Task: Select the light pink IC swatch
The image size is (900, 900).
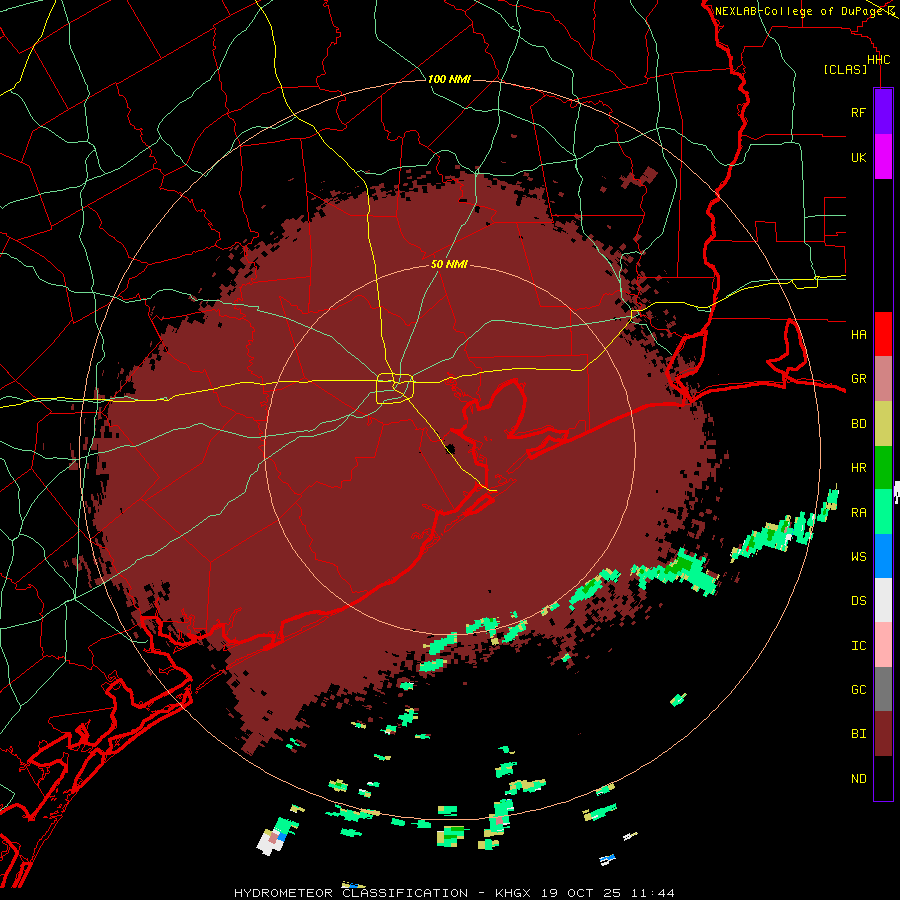Action: tap(883, 645)
